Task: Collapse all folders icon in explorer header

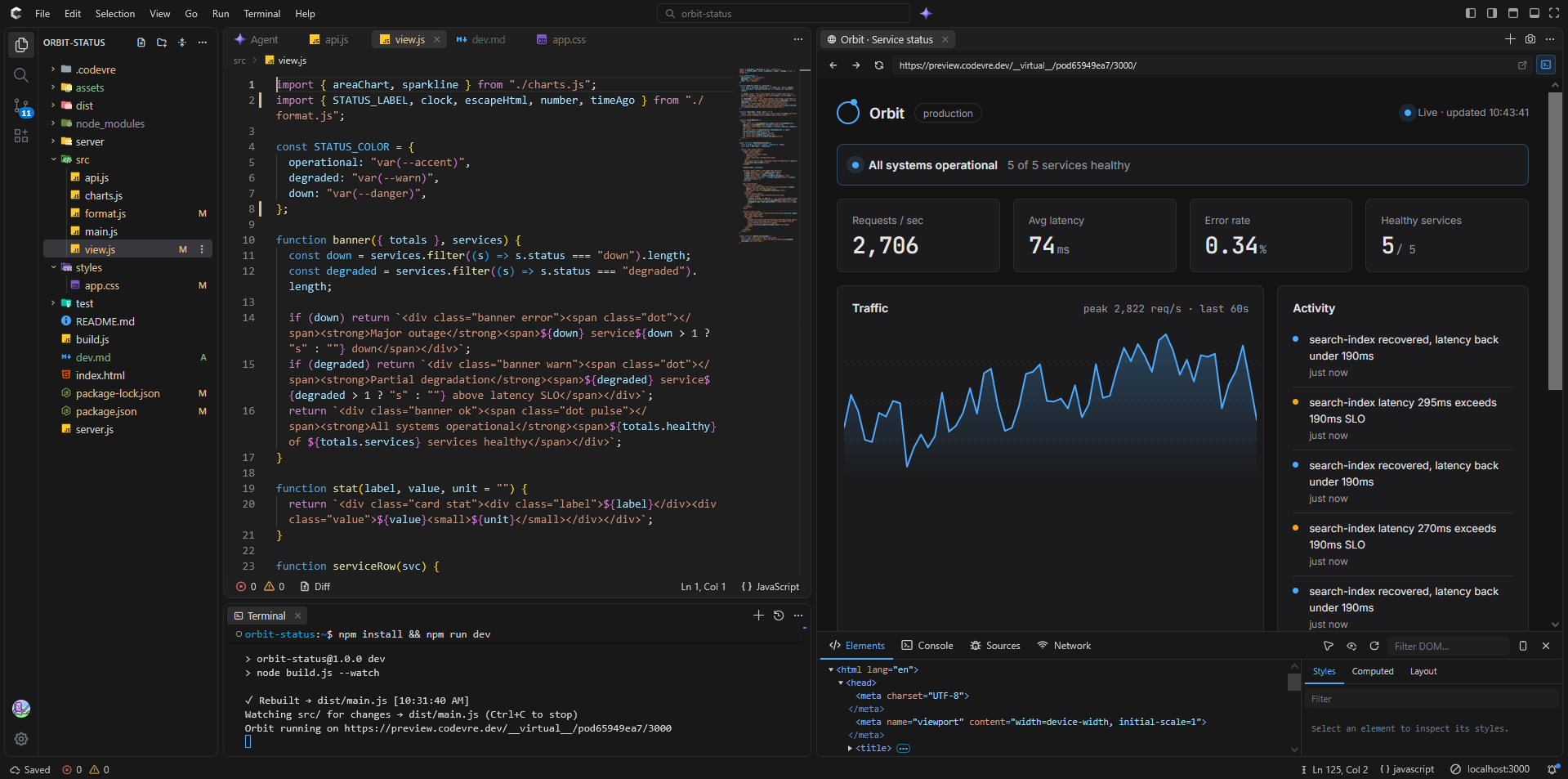Action: coord(182,43)
